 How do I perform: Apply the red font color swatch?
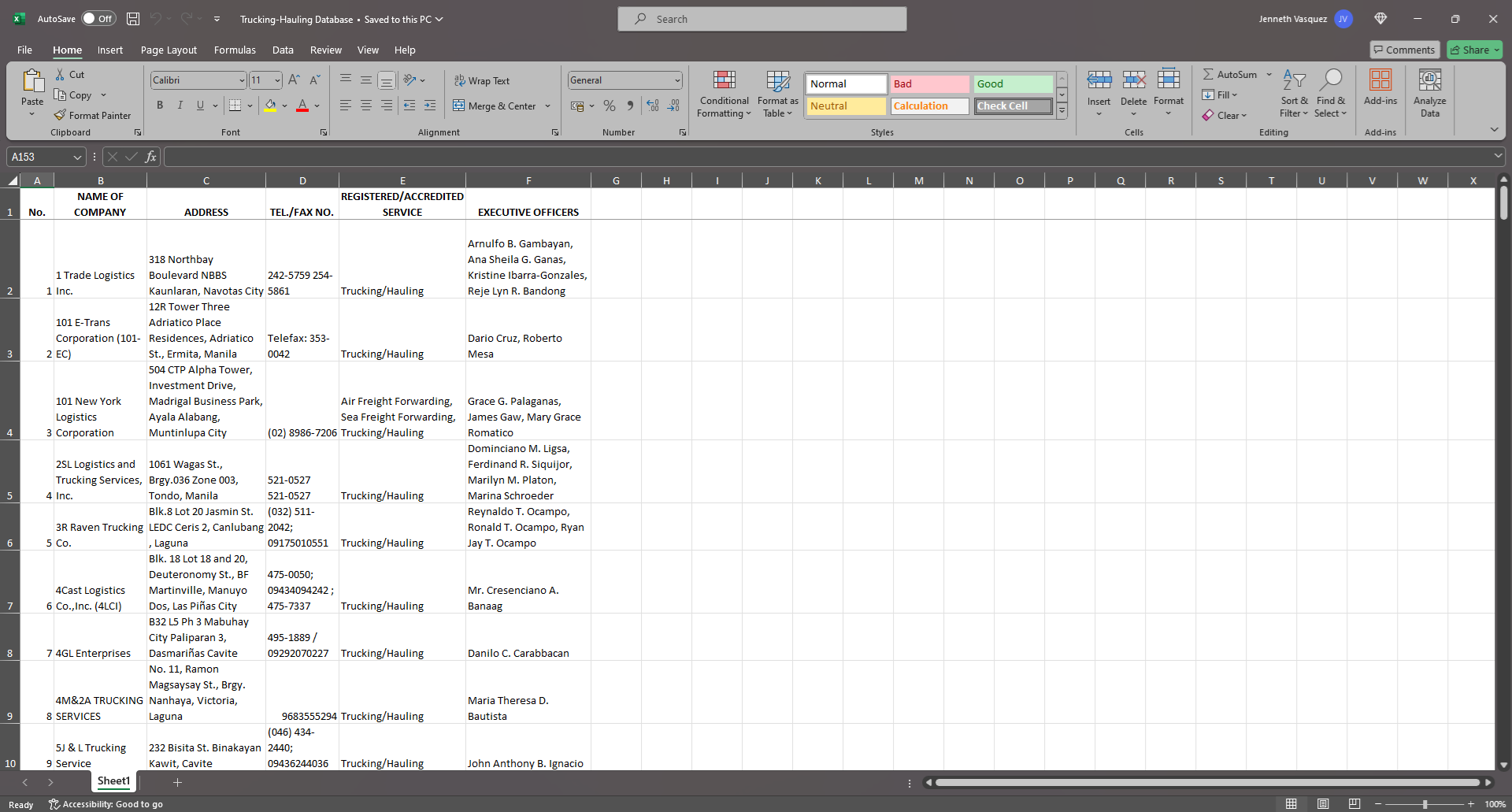pos(302,106)
